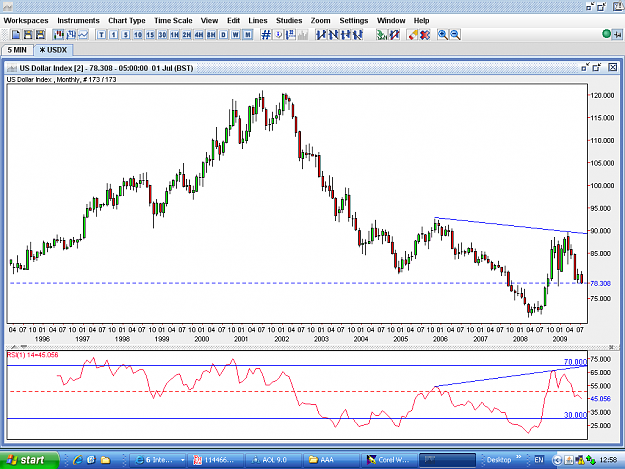
Task: Click the second line drawing tool icon
Action: click(333, 35)
